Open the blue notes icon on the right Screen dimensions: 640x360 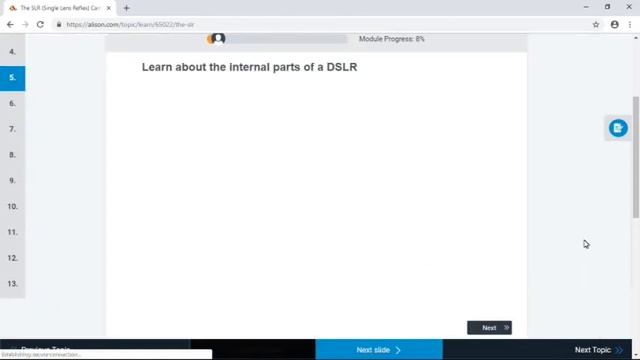pos(618,128)
